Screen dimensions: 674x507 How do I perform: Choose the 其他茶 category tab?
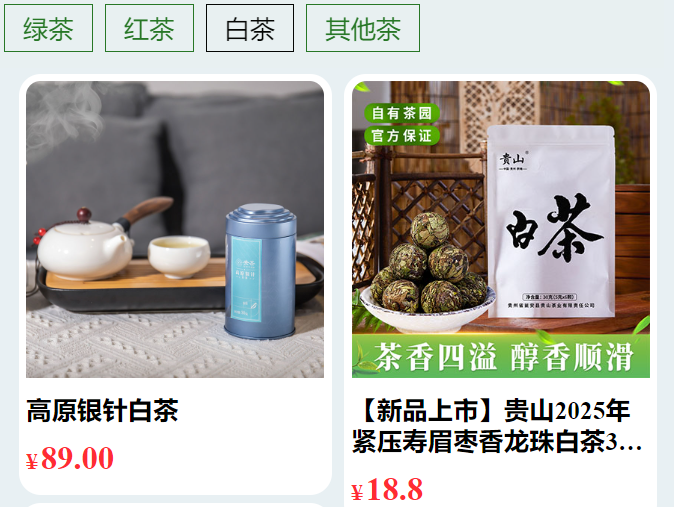click(x=363, y=28)
